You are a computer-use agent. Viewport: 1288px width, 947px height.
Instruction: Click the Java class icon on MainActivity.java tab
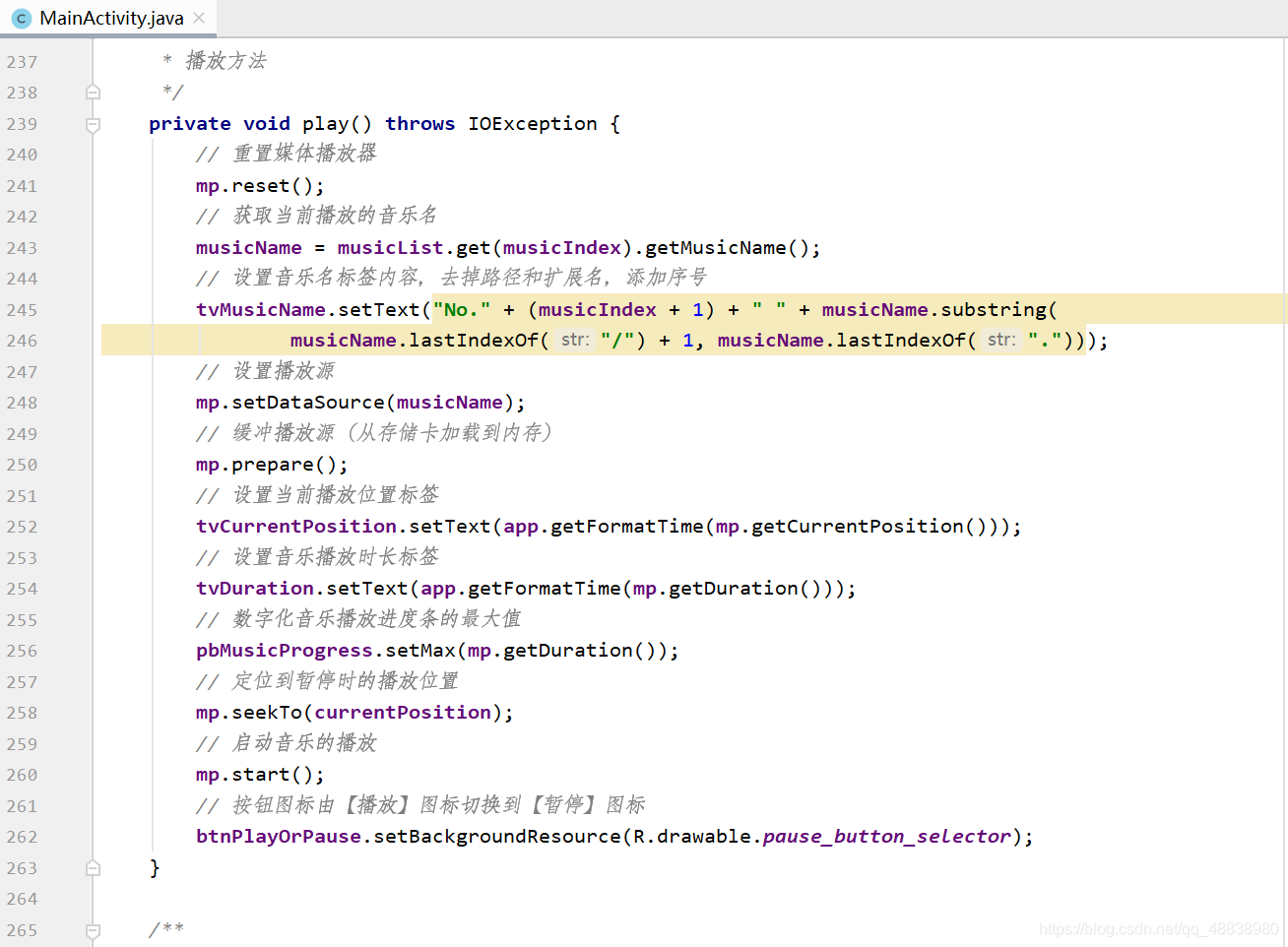tap(22, 18)
